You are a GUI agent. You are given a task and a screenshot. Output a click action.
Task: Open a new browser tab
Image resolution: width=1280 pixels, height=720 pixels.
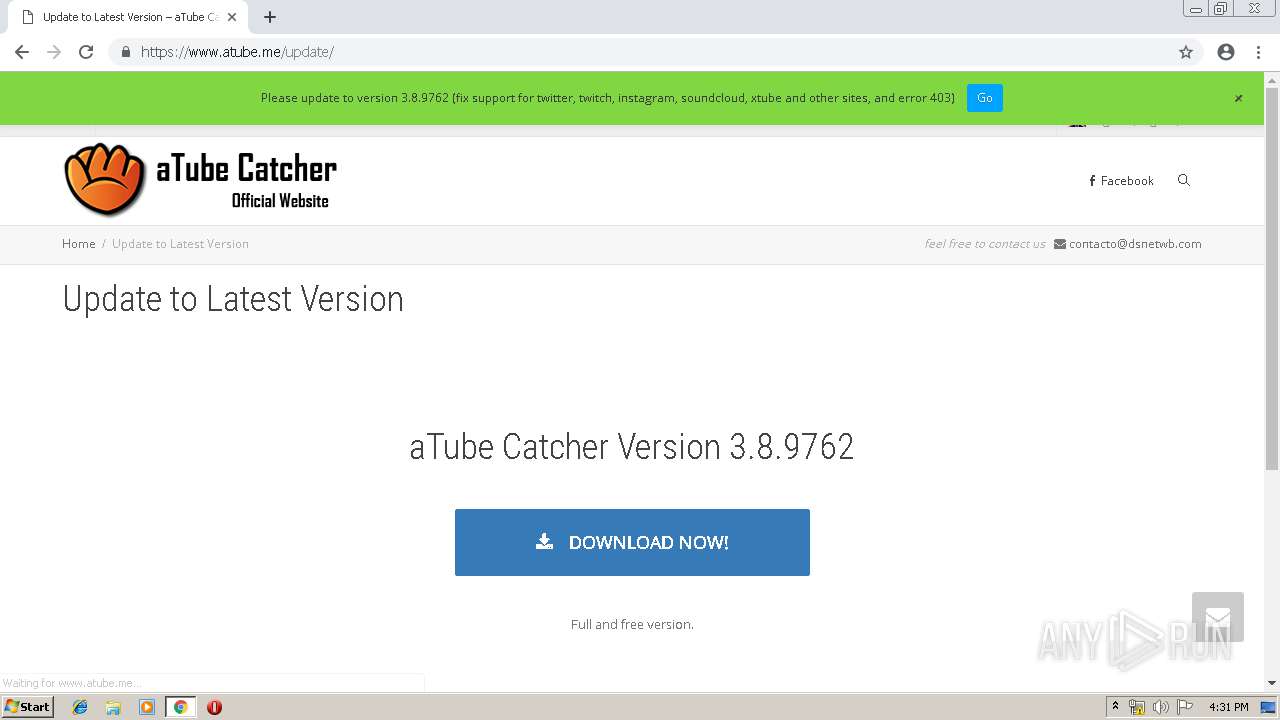[270, 17]
